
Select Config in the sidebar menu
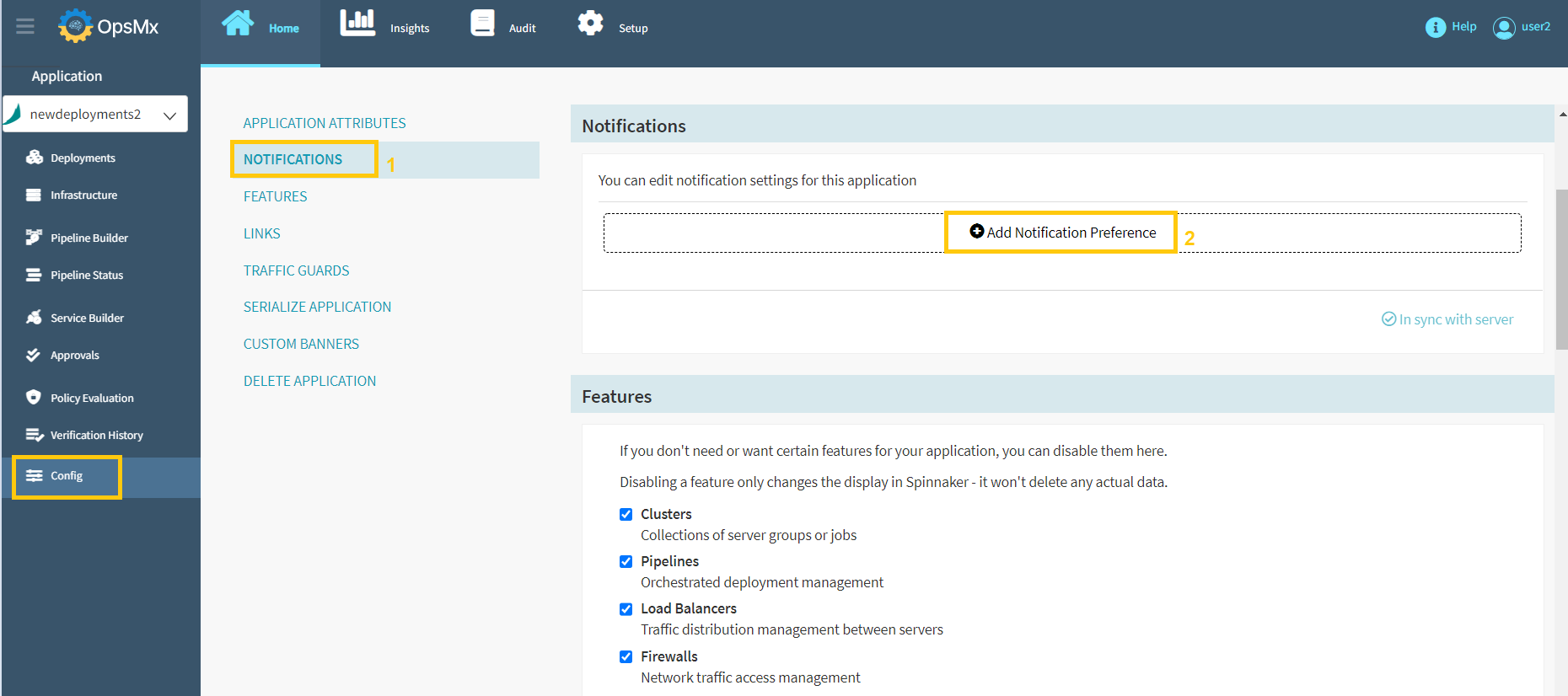[66, 476]
